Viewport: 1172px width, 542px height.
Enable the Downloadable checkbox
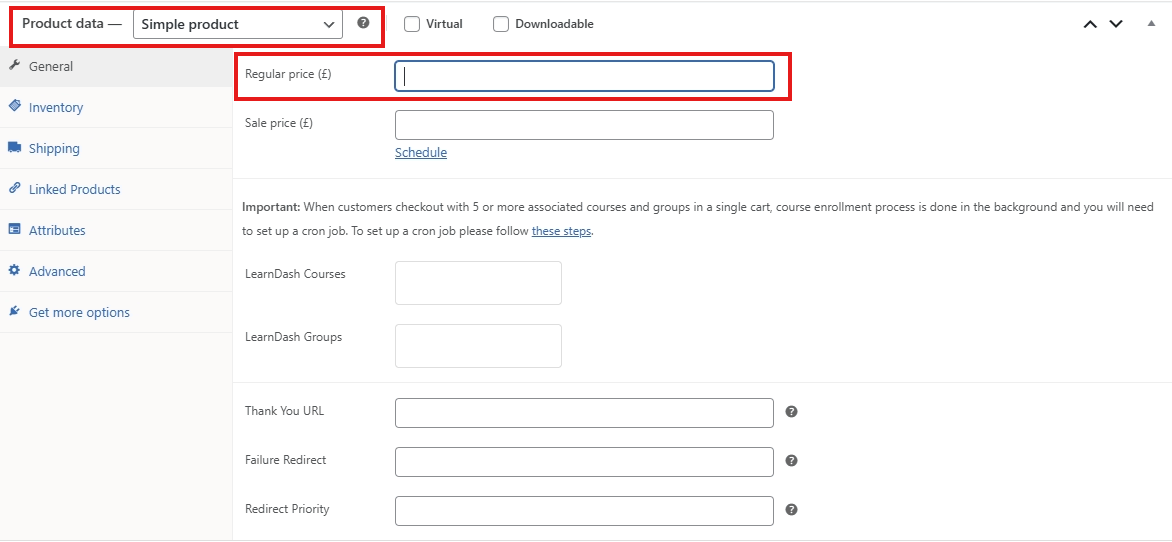(x=502, y=24)
